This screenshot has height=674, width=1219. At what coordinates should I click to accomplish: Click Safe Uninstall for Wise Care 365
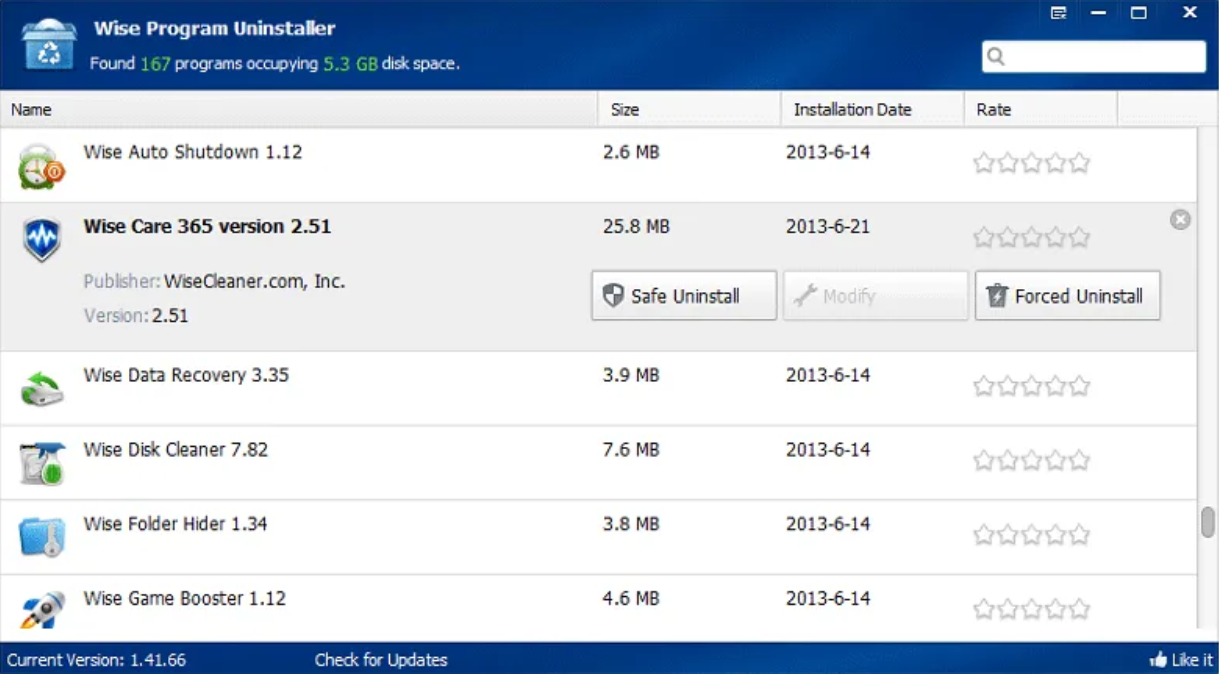tap(684, 295)
